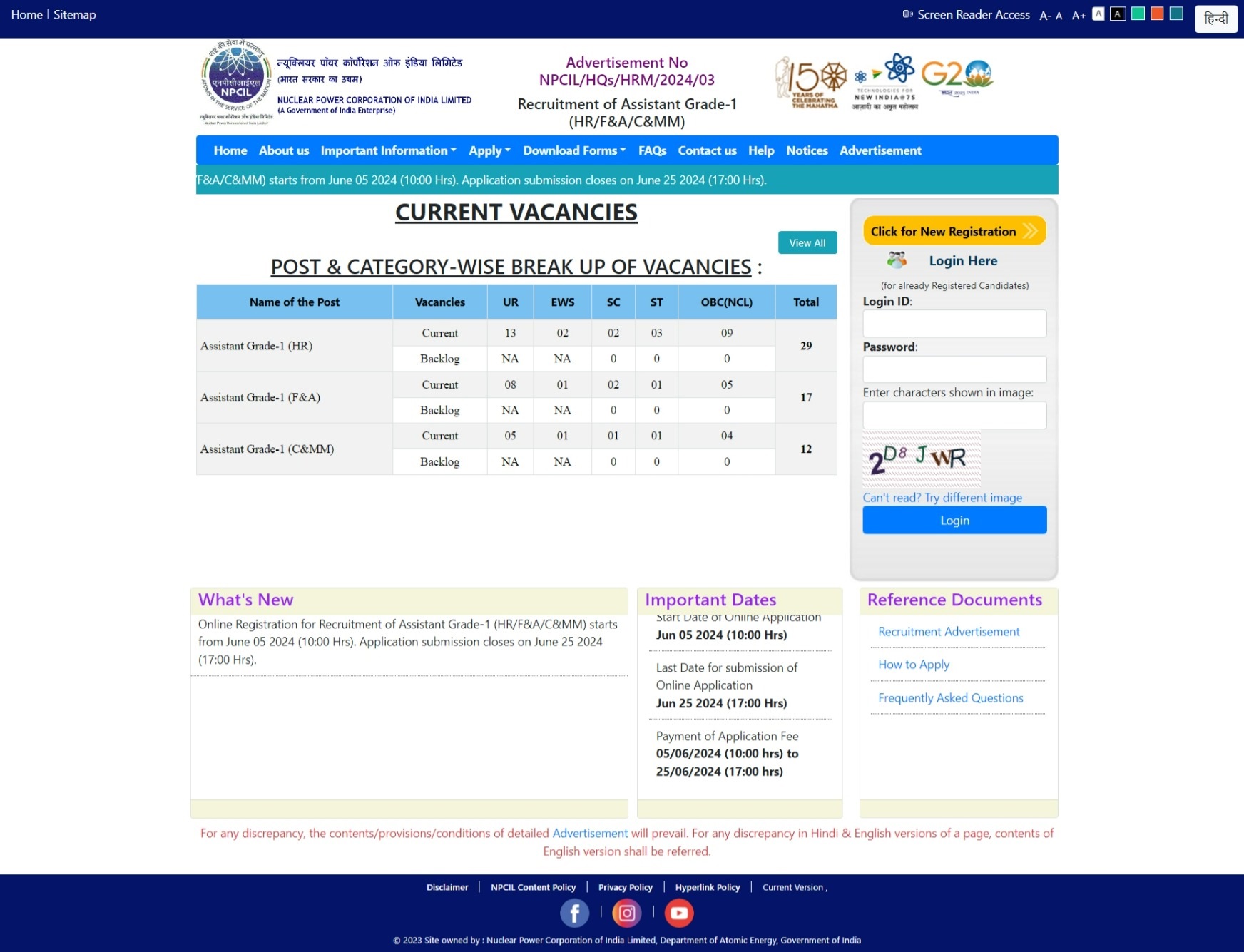1244x952 pixels.
Task: Click the NPCIL logo in header
Action: (236, 82)
